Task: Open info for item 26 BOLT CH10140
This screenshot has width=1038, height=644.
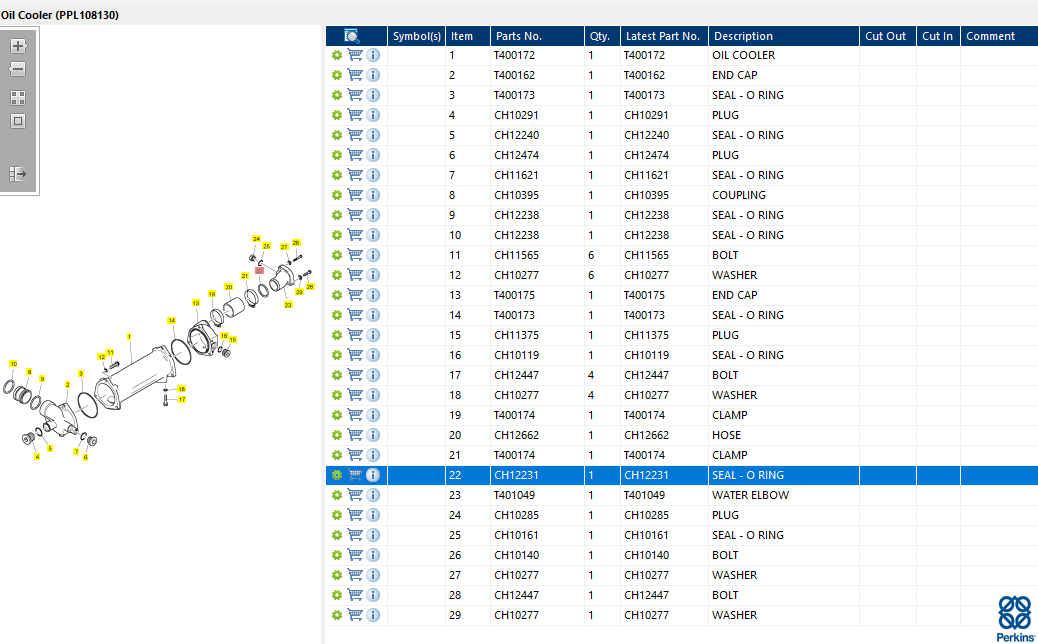Action: click(373, 555)
